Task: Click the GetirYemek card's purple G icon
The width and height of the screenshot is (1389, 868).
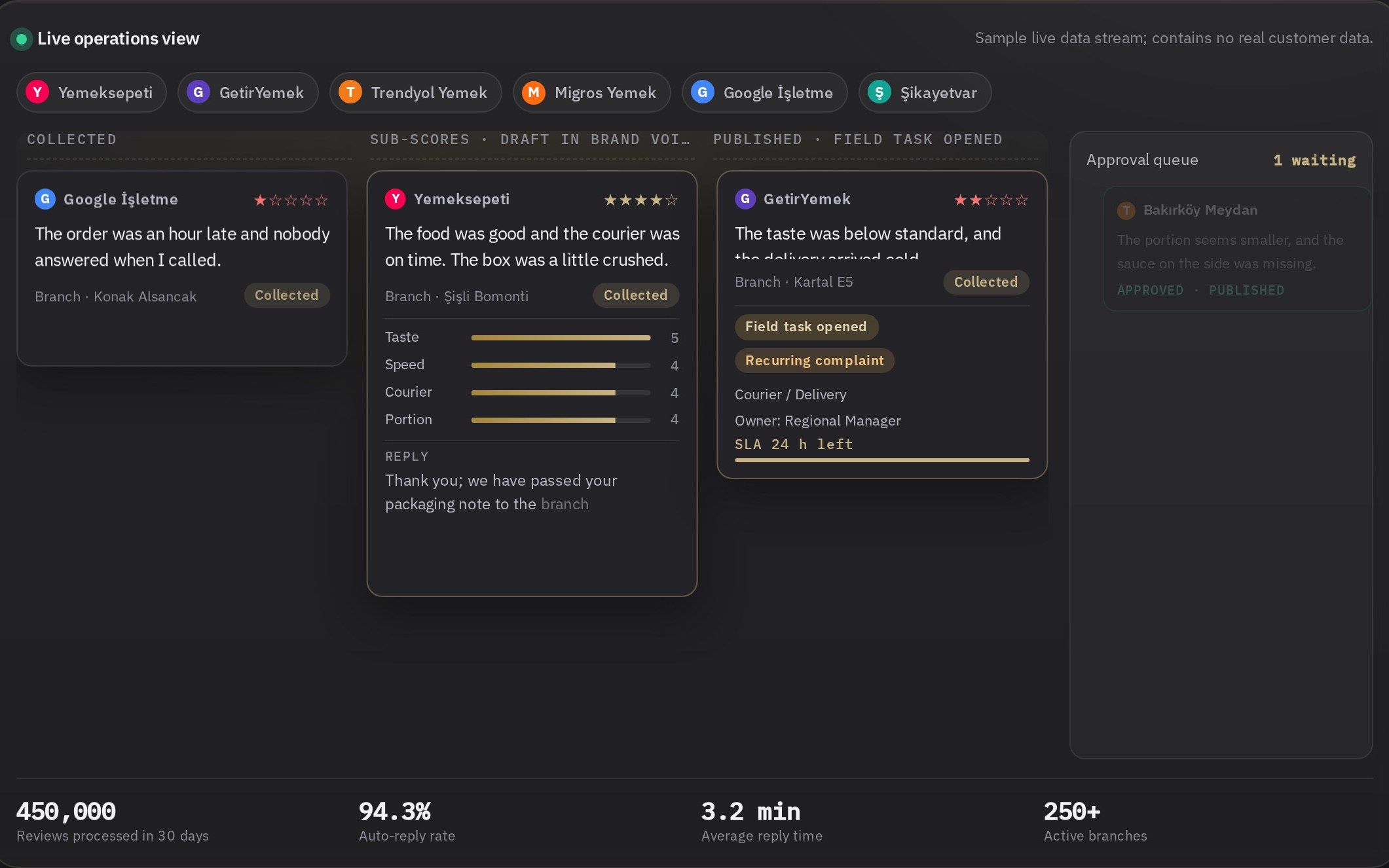Action: click(x=745, y=199)
